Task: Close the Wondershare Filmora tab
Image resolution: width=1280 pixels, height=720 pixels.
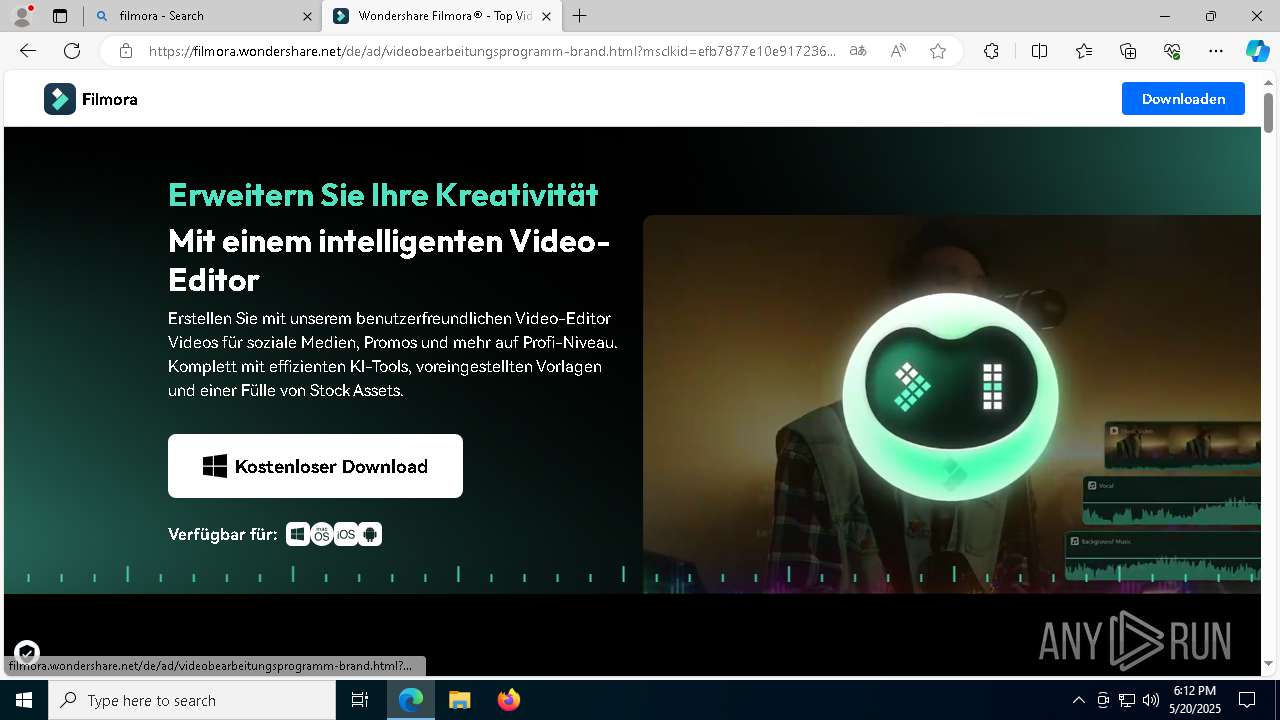Action: [x=546, y=16]
